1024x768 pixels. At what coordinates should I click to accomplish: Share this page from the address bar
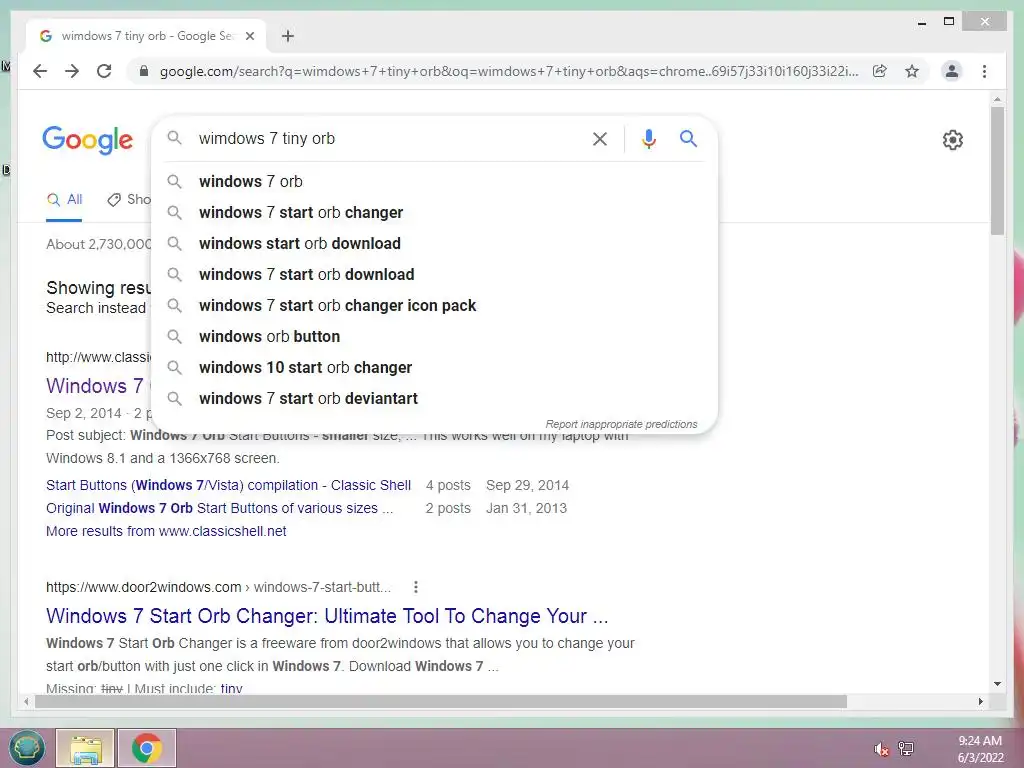pyautogui.click(x=880, y=71)
